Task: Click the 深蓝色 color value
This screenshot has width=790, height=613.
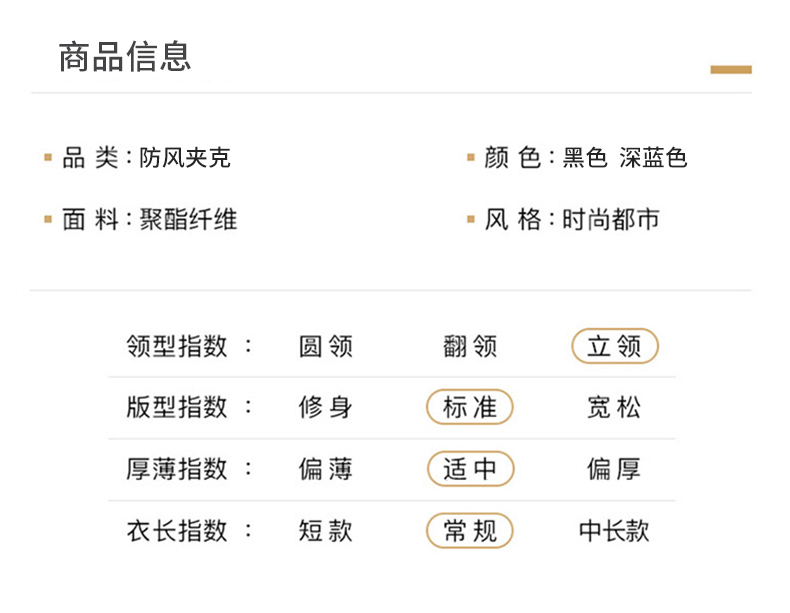Action: pyautogui.click(x=653, y=158)
